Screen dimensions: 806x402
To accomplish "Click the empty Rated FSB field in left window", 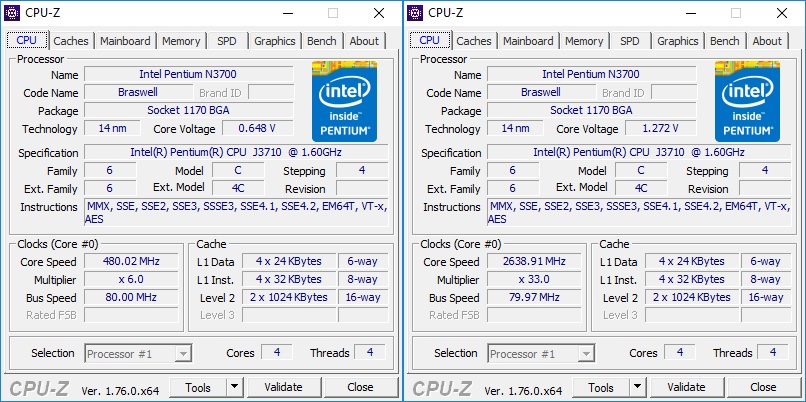I will click(x=132, y=315).
